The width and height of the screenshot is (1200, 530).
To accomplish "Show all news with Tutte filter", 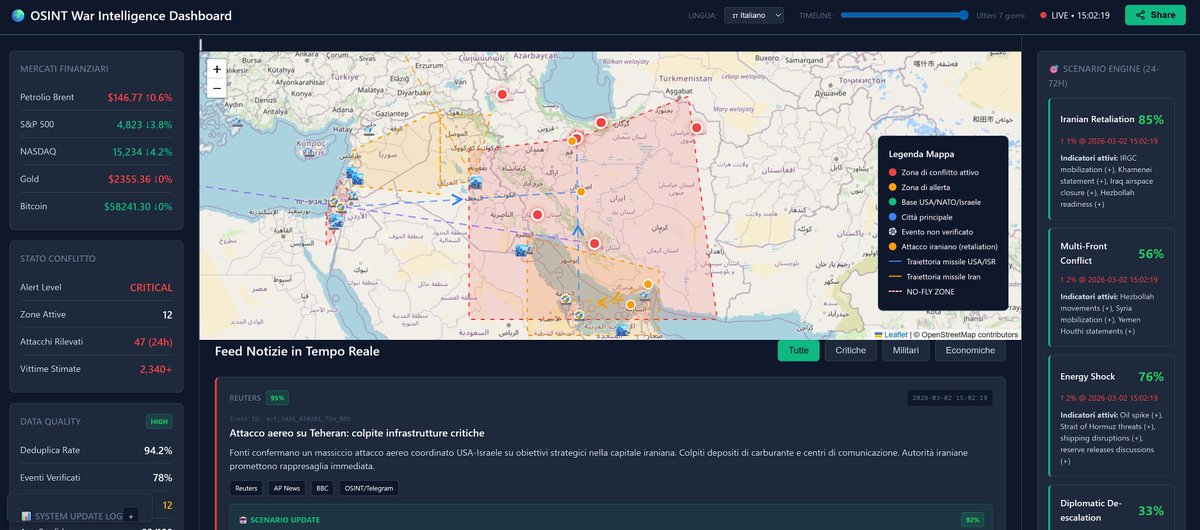I will point(798,351).
